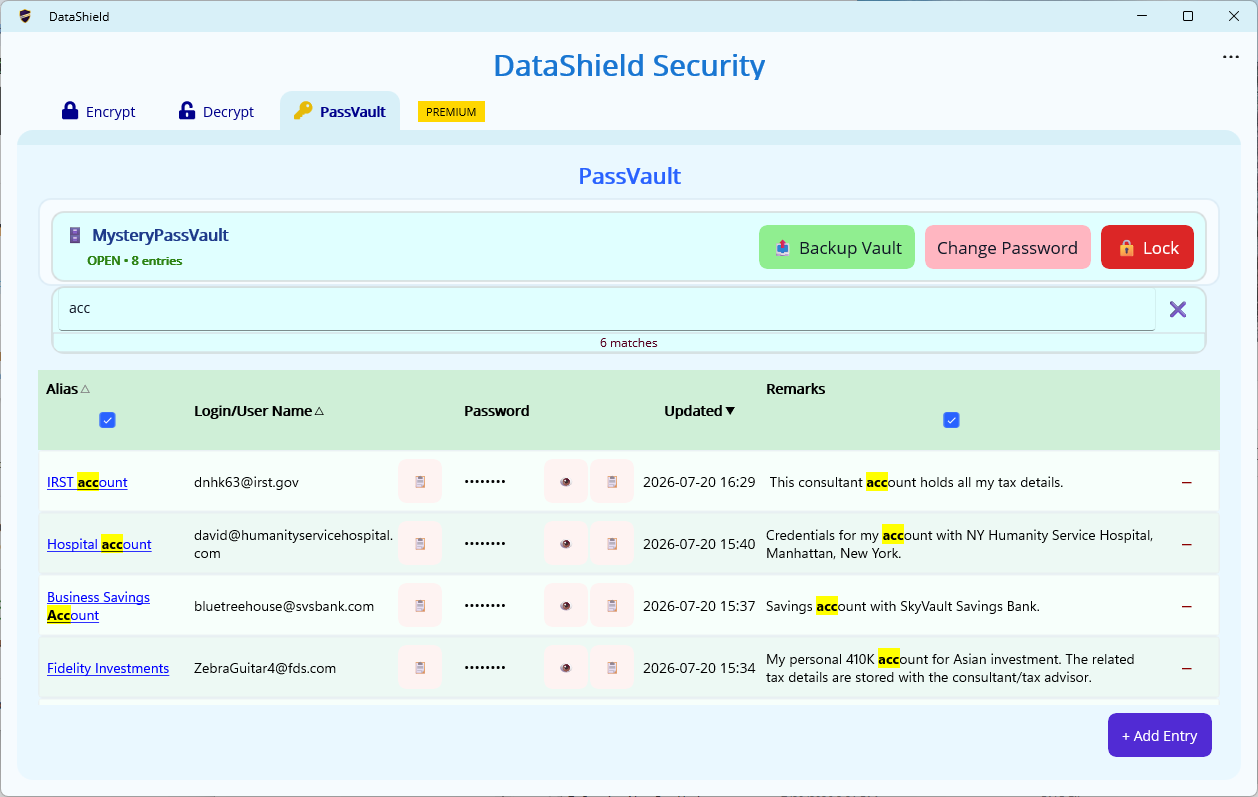
Task: Click the remark 'holds all my tax details'
Action: 916,482
